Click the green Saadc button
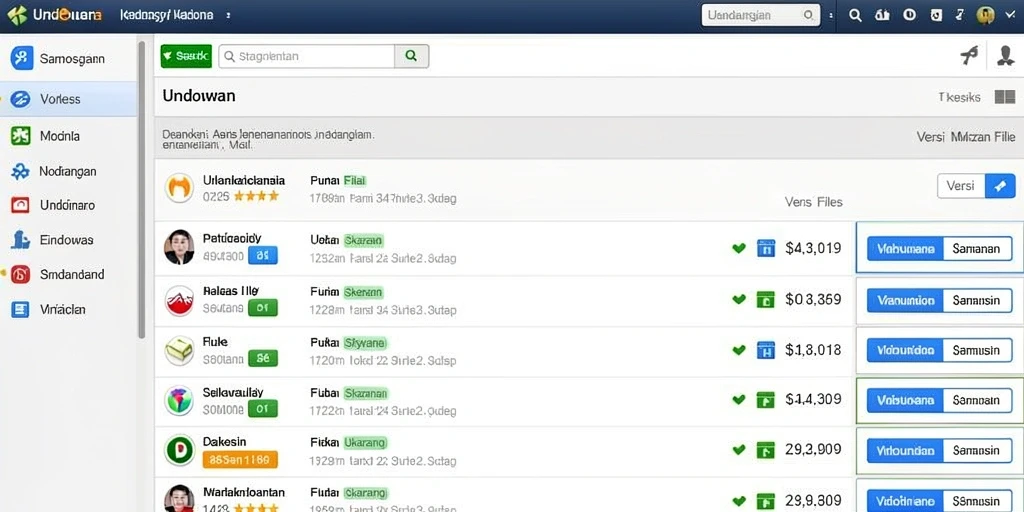The width and height of the screenshot is (1024, 512). [186, 56]
